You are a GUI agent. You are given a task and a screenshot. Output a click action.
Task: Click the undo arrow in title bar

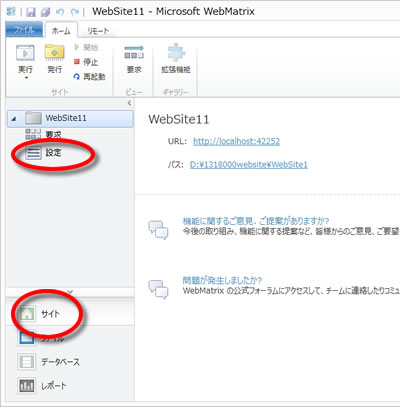(60, 12)
